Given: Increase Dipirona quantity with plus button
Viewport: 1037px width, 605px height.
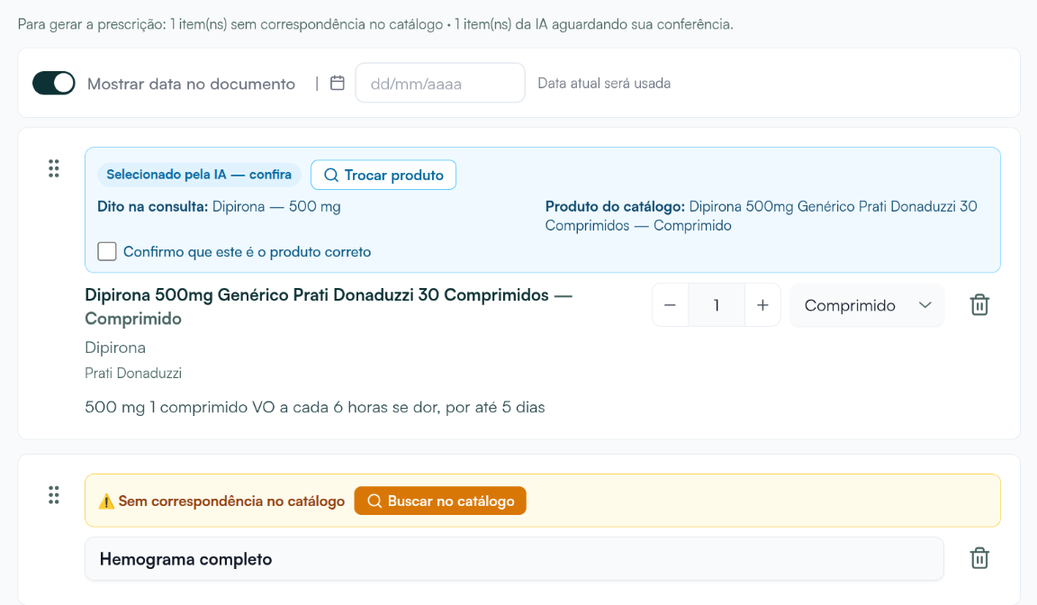Looking at the screenshot, I should [763, 305].
